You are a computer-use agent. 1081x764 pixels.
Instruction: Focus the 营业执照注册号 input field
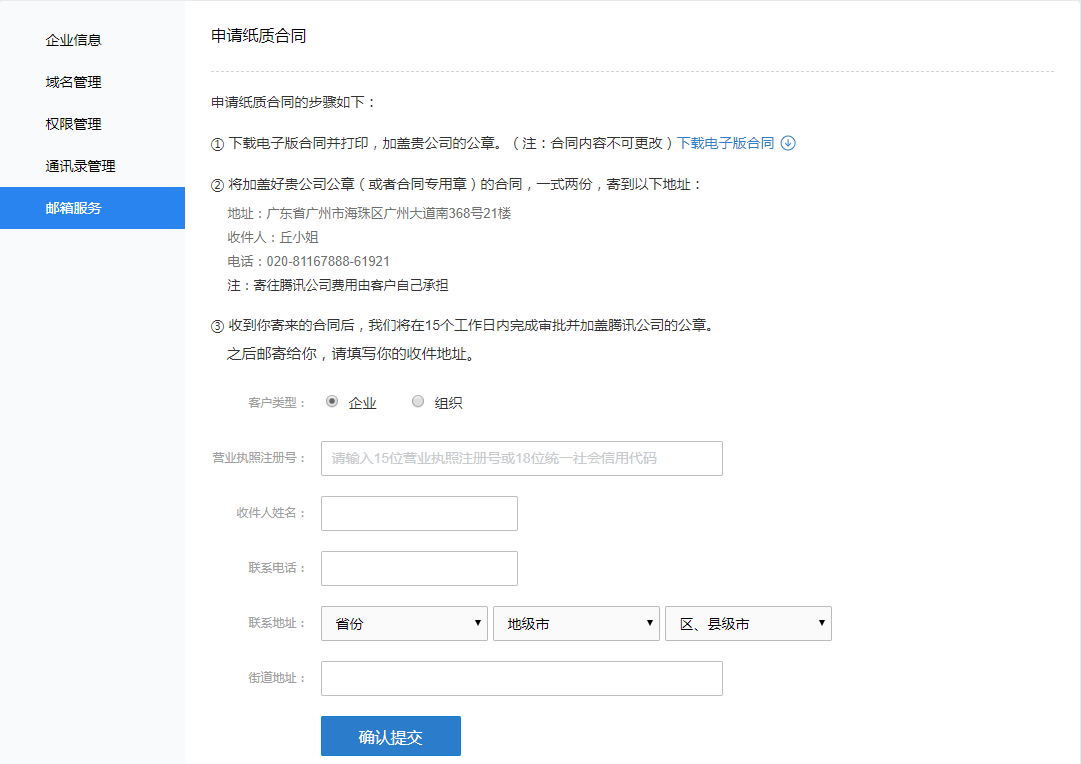(x=521, y=458)
